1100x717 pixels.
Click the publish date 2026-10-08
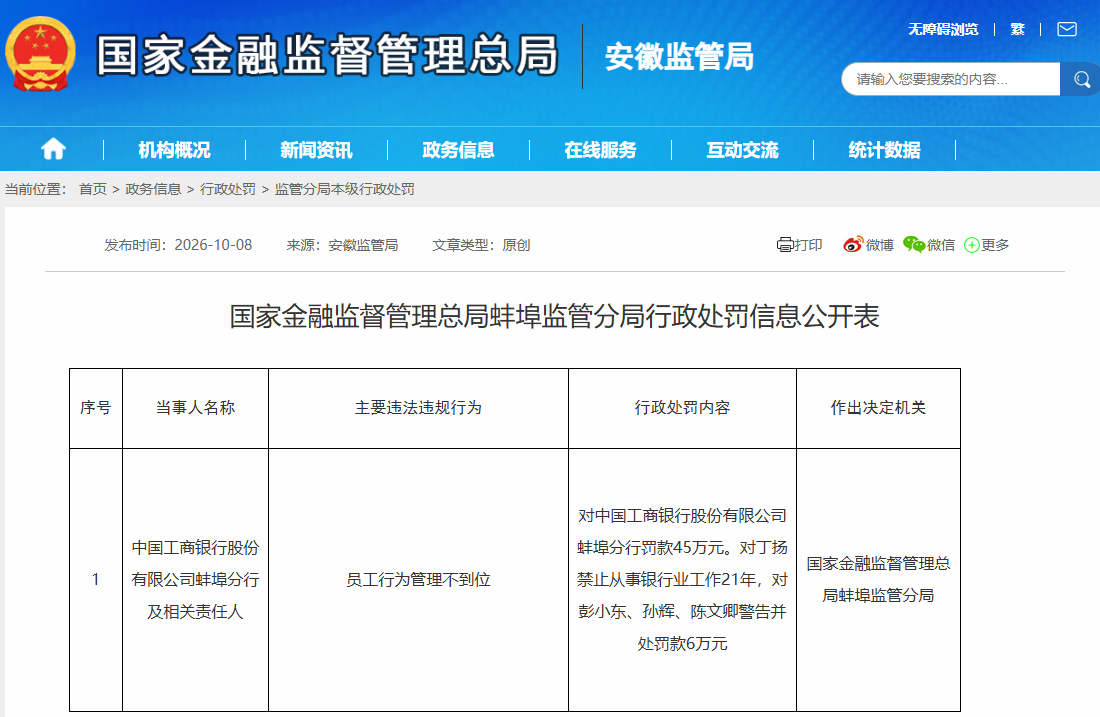(x=213, y=245)
